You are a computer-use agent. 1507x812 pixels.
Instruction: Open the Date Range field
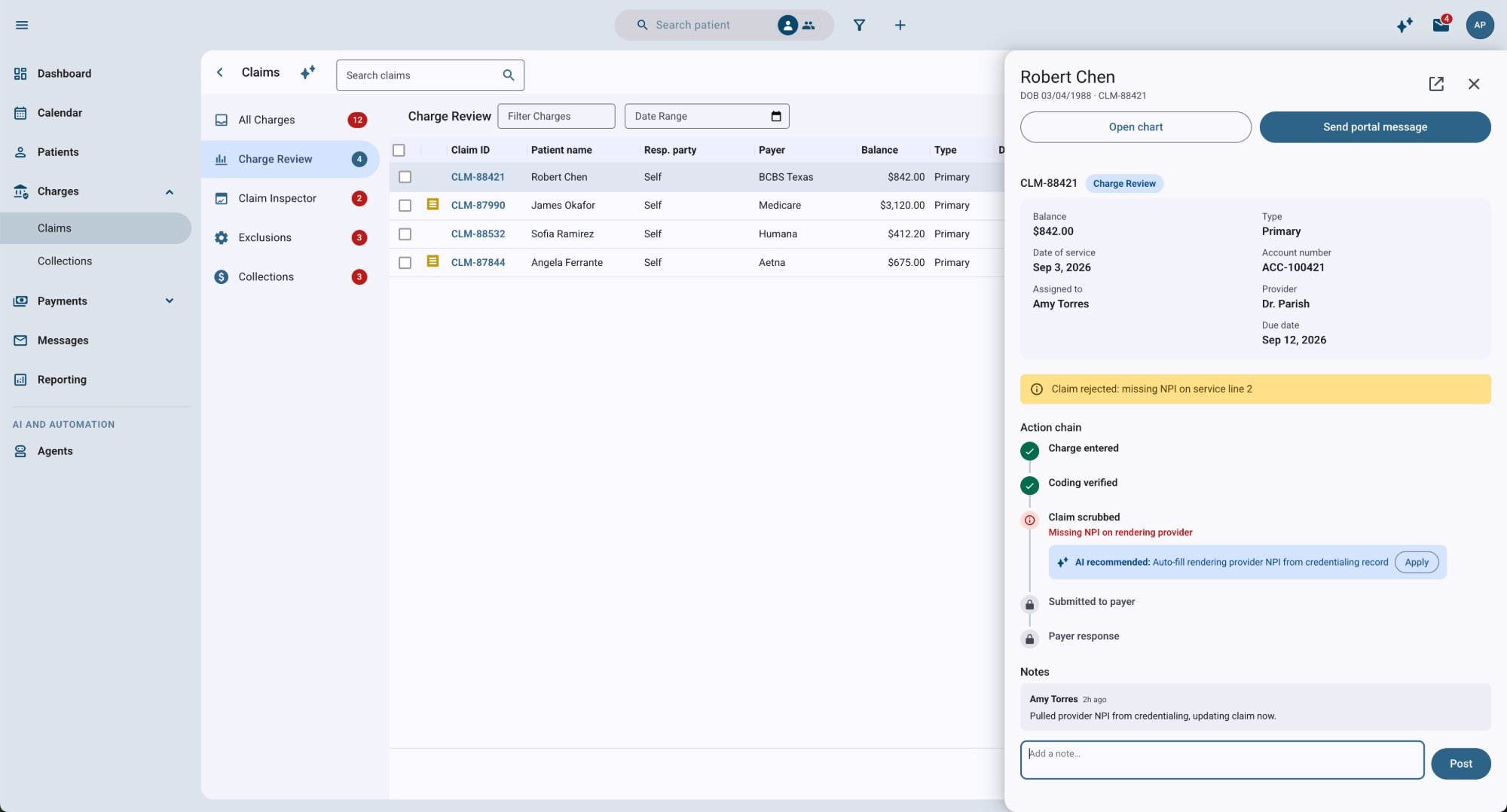click(x=707, y=116)
